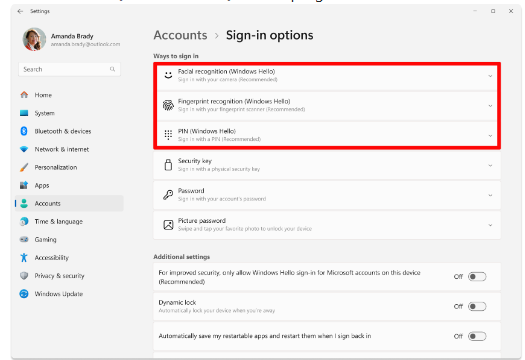Viewport: 525px width, 360px height.
Task: Click the Gaming controller icon
Action: pos(24,239)
